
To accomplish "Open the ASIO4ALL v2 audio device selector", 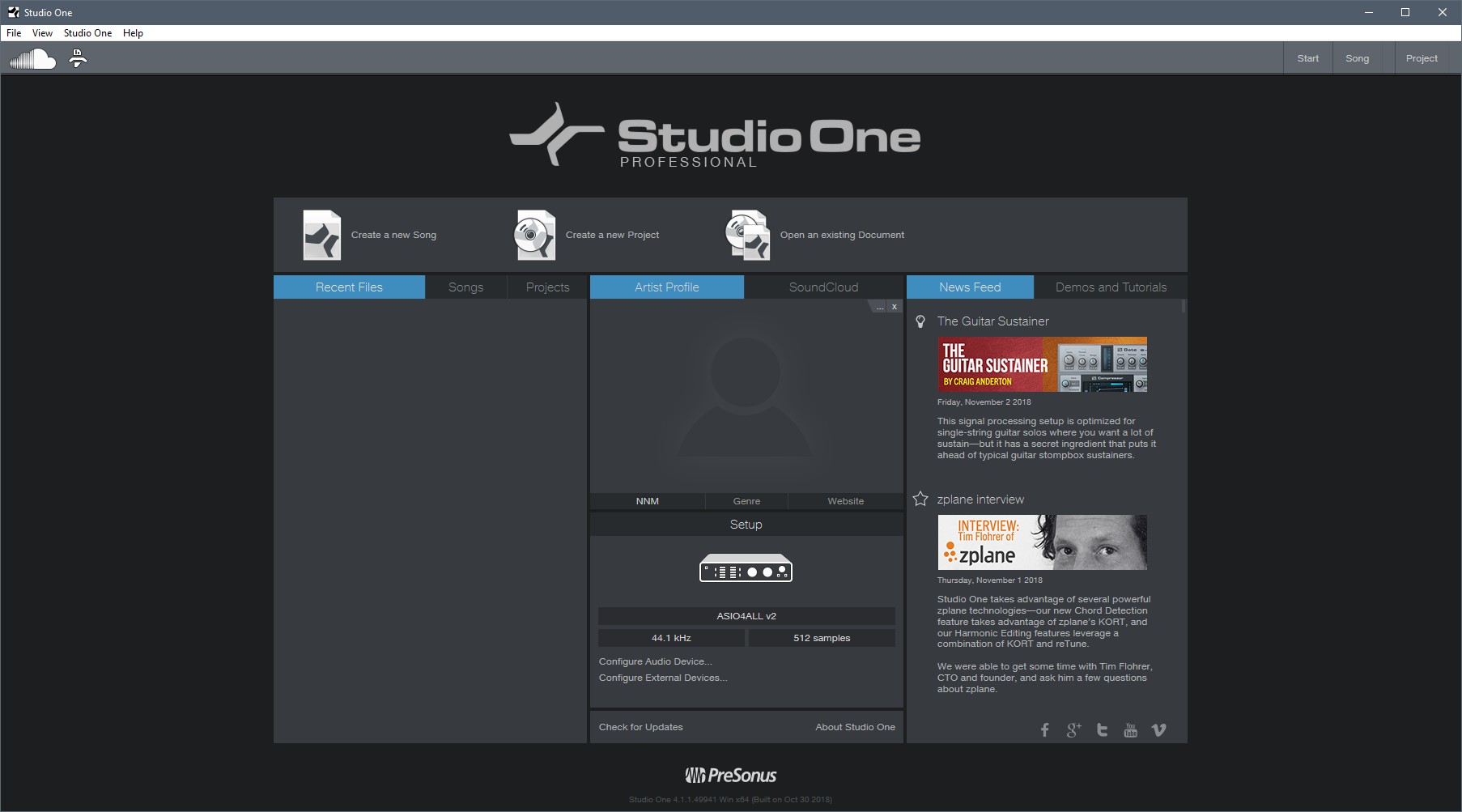I will pos(746,616).
